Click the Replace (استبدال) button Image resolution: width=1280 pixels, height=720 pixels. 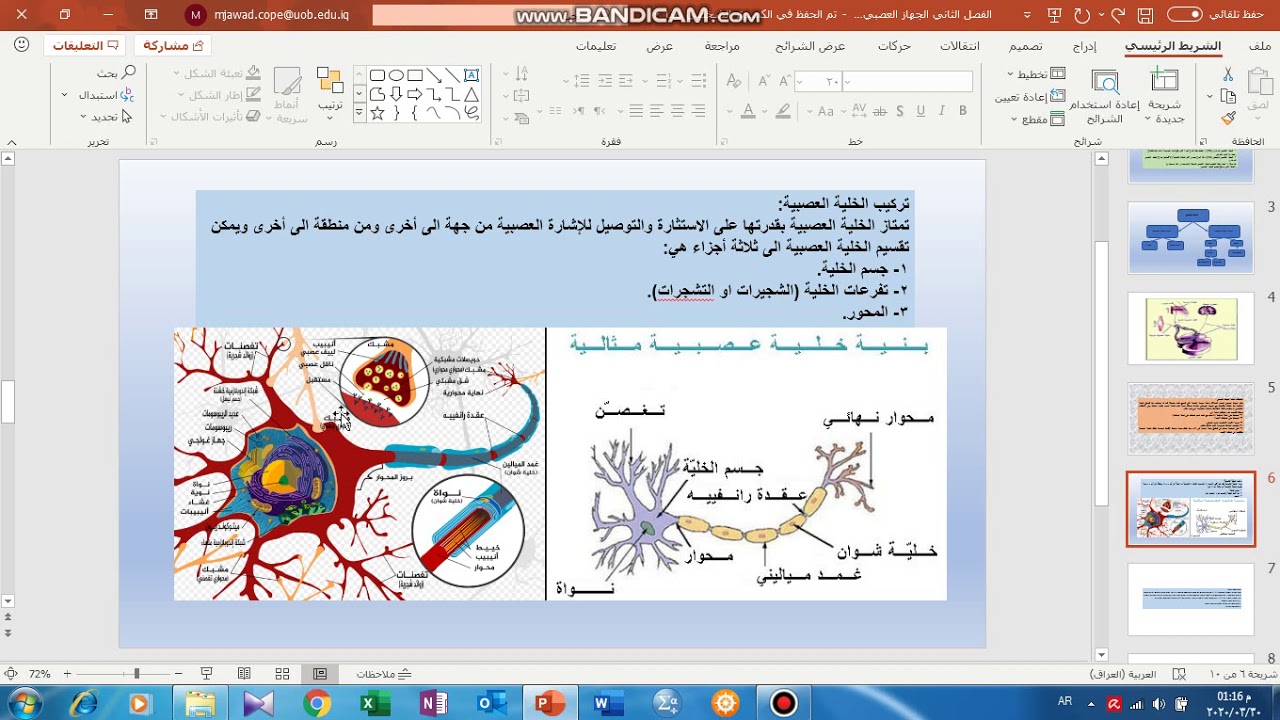tap(106, 95)
